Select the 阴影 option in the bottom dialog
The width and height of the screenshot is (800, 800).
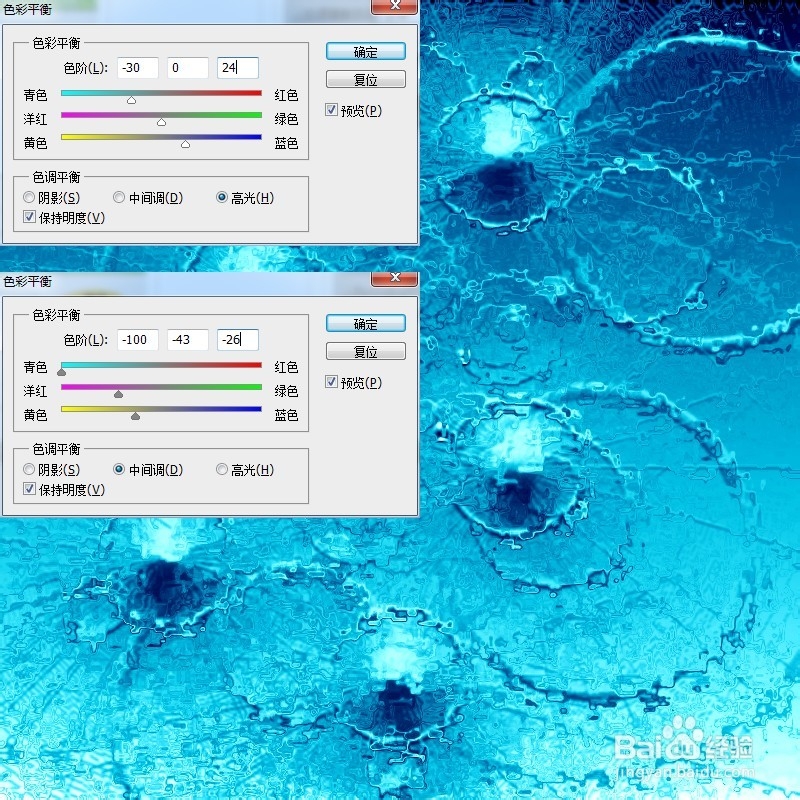28,469
